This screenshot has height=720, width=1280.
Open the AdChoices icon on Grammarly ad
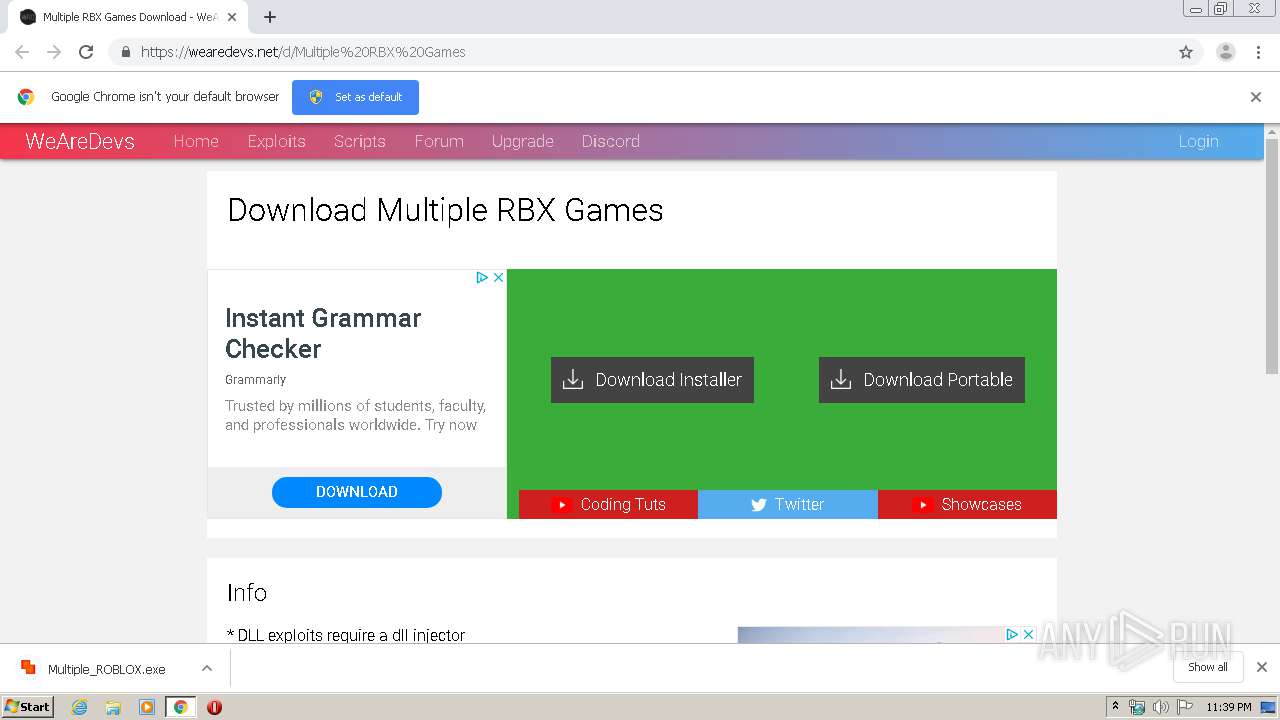(x=482, y=277)
